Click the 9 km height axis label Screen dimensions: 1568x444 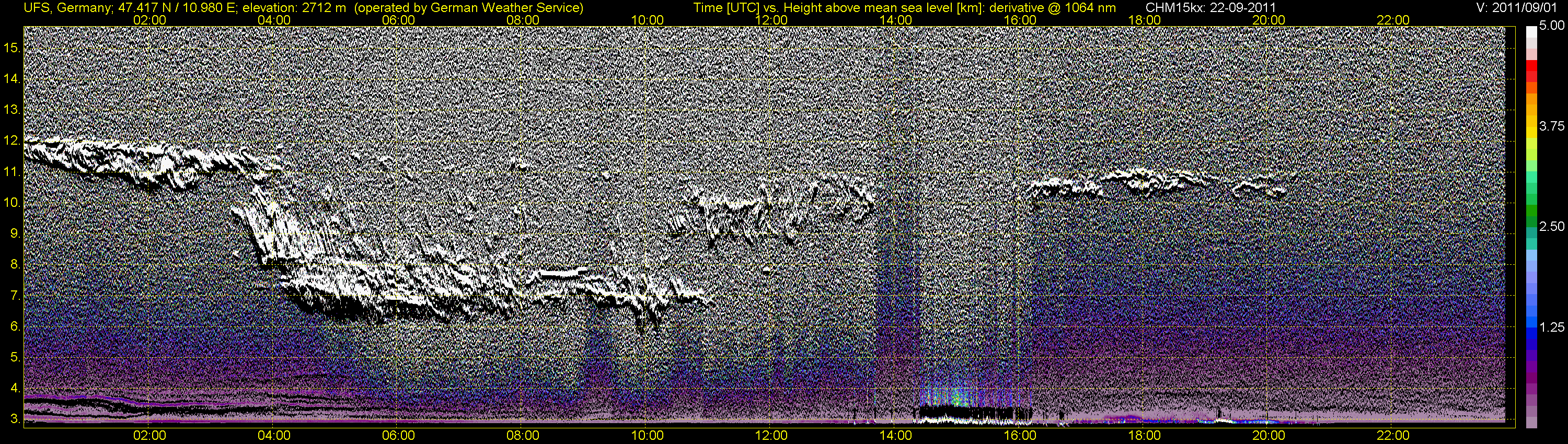click(x=15, y=233)
